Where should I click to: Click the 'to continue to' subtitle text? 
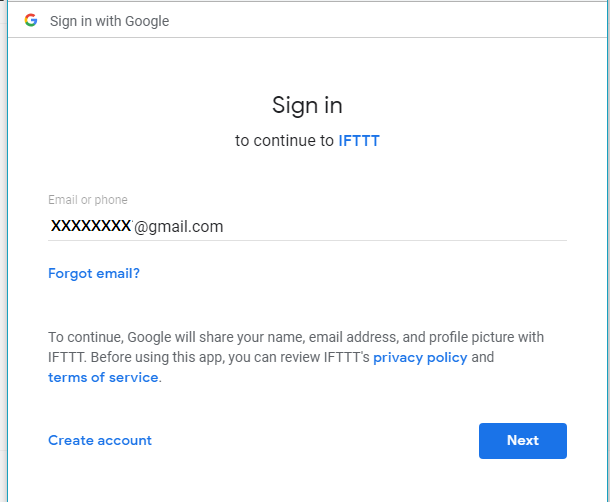pyautogui.click(x=284, y=140)
